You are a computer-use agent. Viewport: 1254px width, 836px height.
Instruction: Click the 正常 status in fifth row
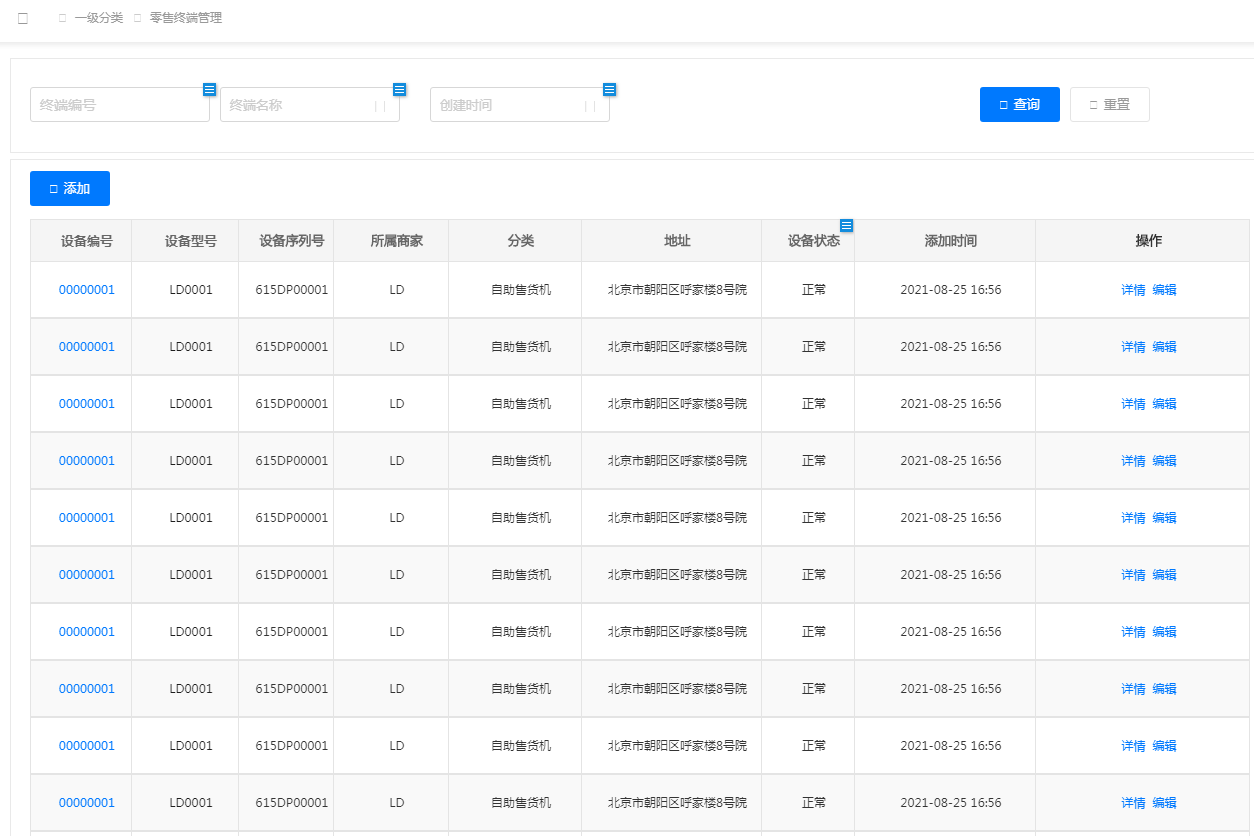pyautogui.click(x=814, y=518)
